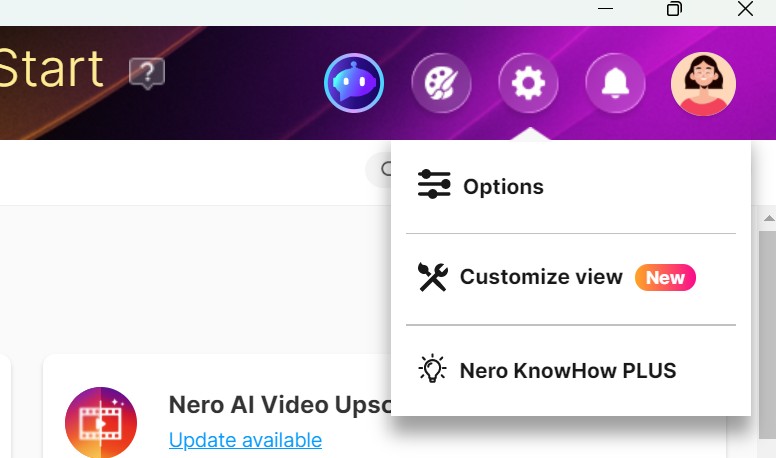Image resolution: width=776 pixels, height=458 pixels.
Task: Minimize the Nero Start window
Action: (605, 10)
